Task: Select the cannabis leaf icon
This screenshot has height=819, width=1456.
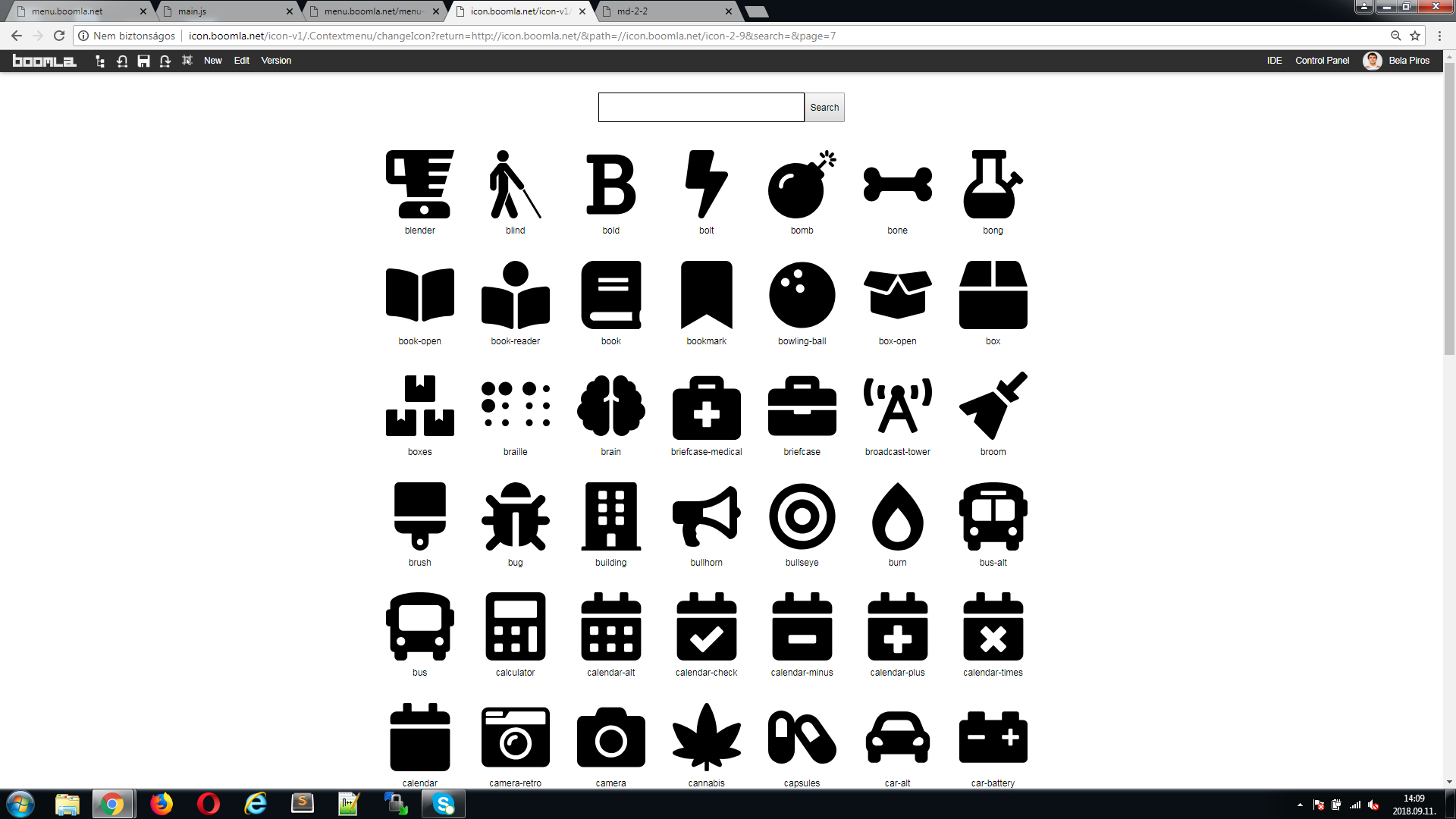Action: point(707,737)
